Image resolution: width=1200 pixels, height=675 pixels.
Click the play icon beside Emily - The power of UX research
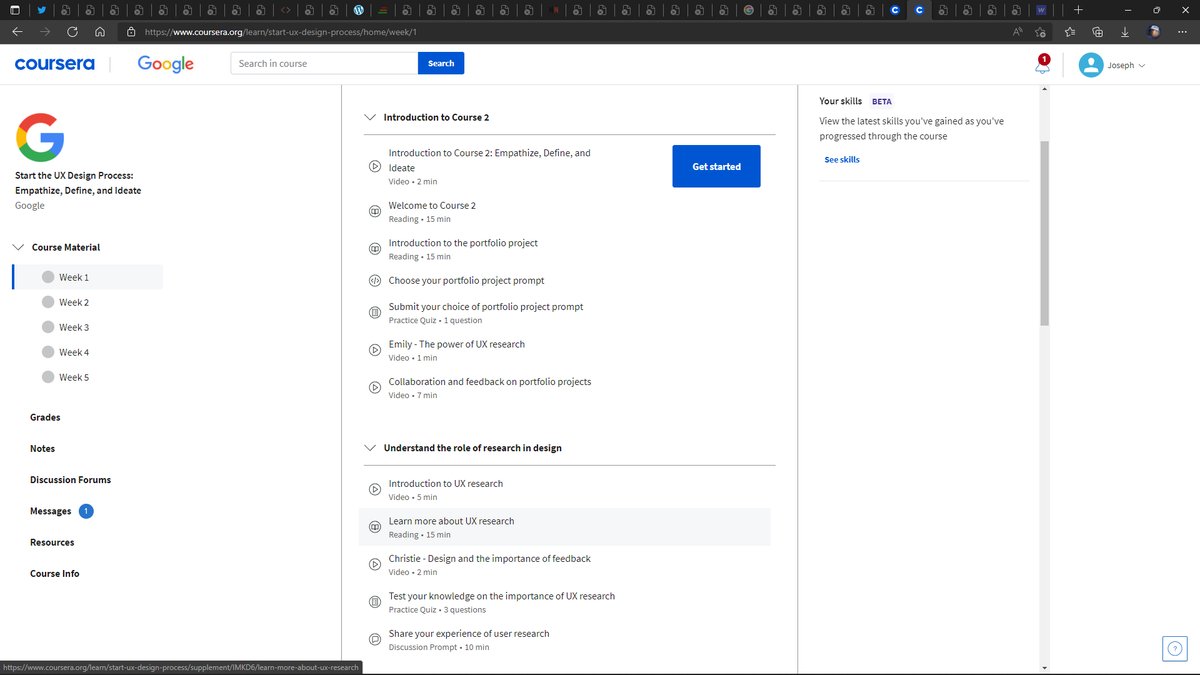click(375, 349)
